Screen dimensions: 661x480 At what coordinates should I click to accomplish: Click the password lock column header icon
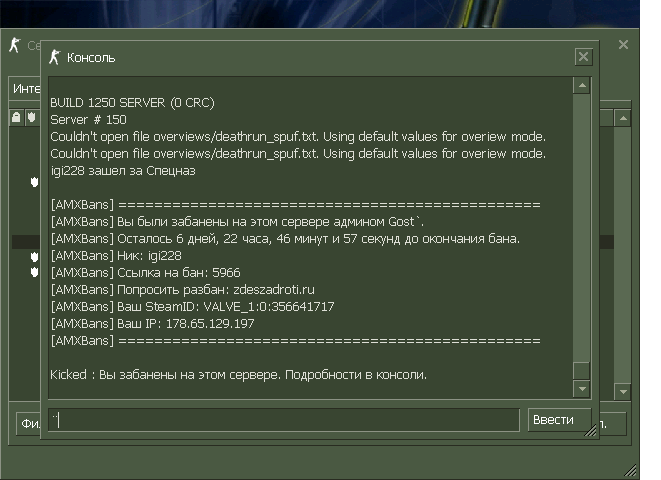(x=16, y=117)
